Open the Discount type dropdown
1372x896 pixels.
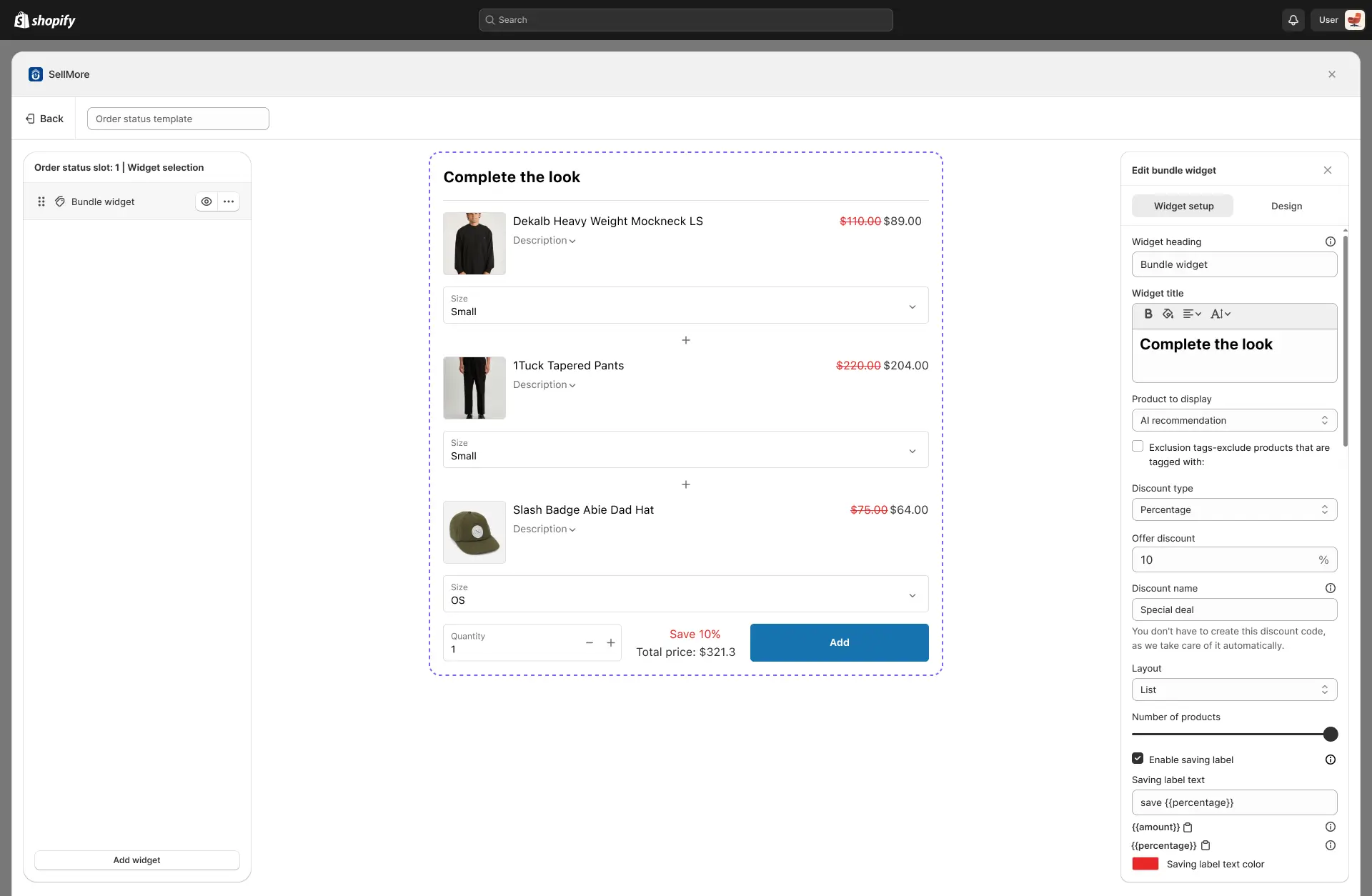[x=1234, y=509]
